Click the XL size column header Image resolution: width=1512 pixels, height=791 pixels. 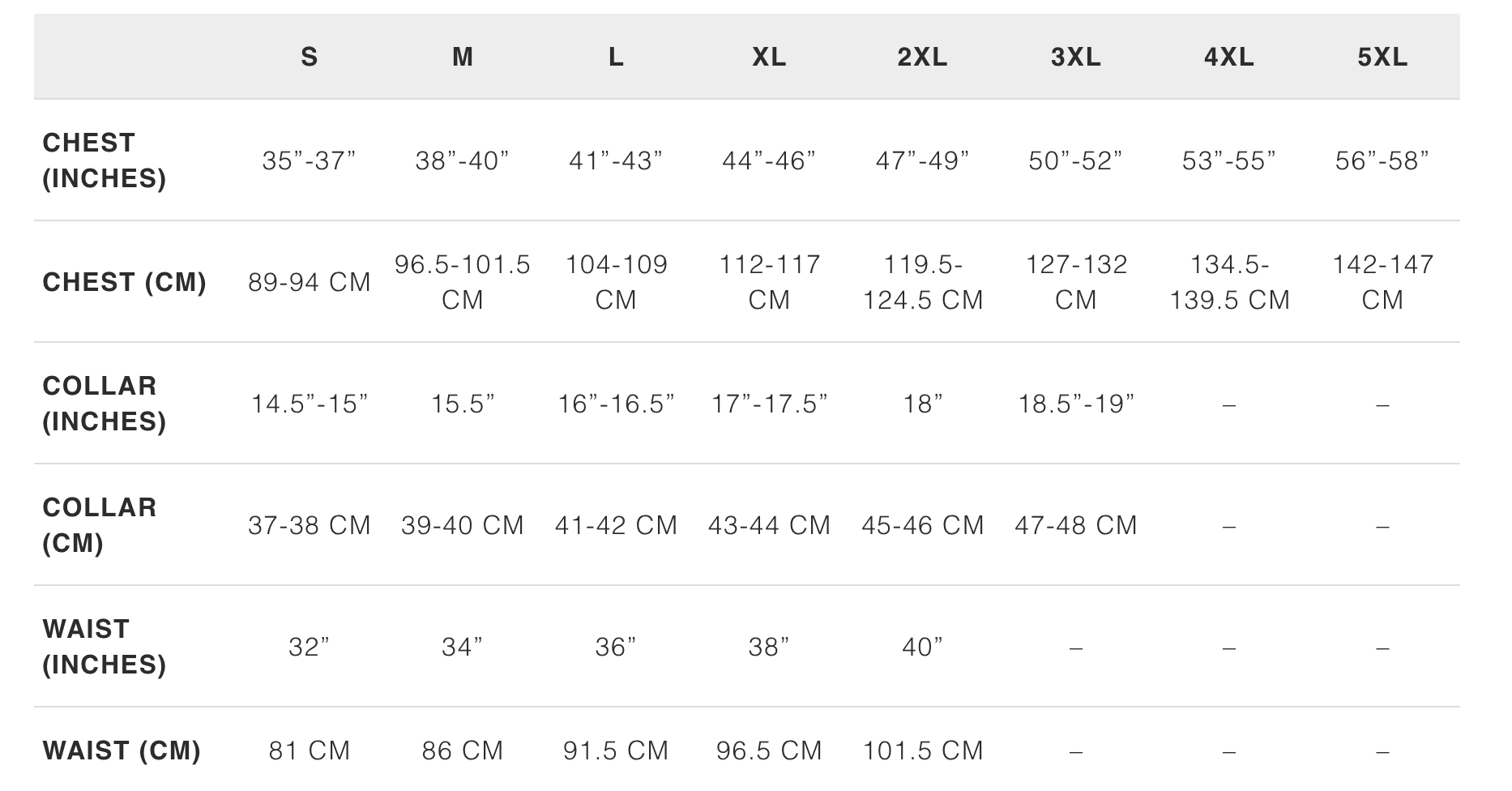point(769,57)
